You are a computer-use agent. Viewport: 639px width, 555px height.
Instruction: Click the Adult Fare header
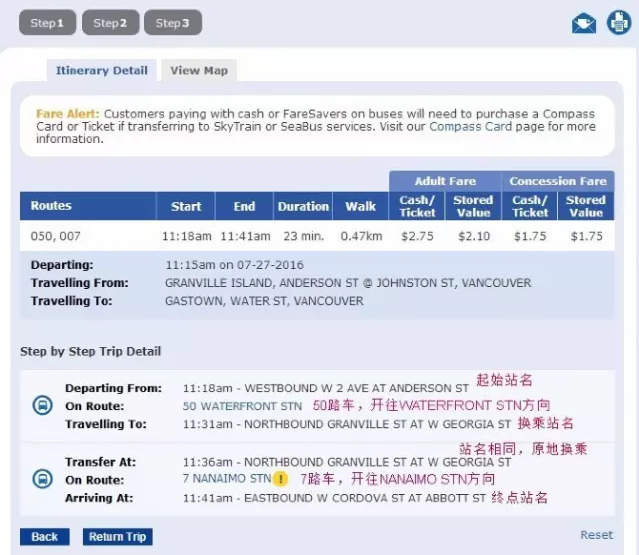(x=445, y=181)
